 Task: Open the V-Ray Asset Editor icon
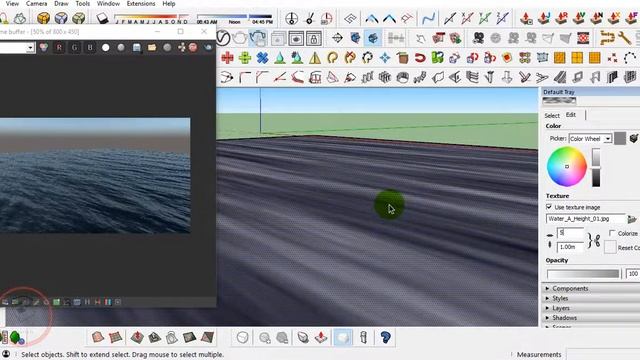tap(222, 38)
